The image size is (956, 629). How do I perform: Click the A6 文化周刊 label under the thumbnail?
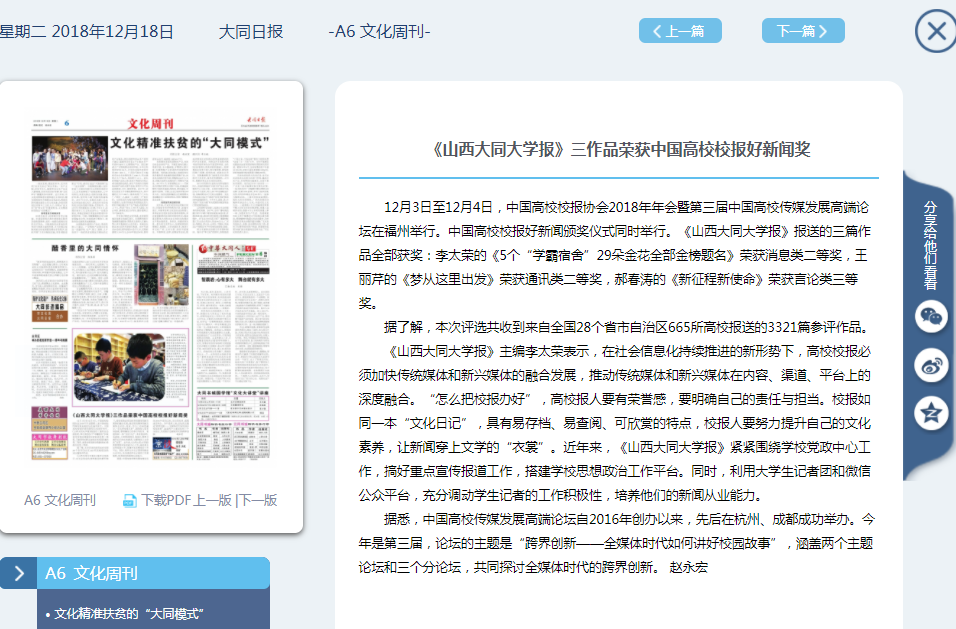coord(60,500)
